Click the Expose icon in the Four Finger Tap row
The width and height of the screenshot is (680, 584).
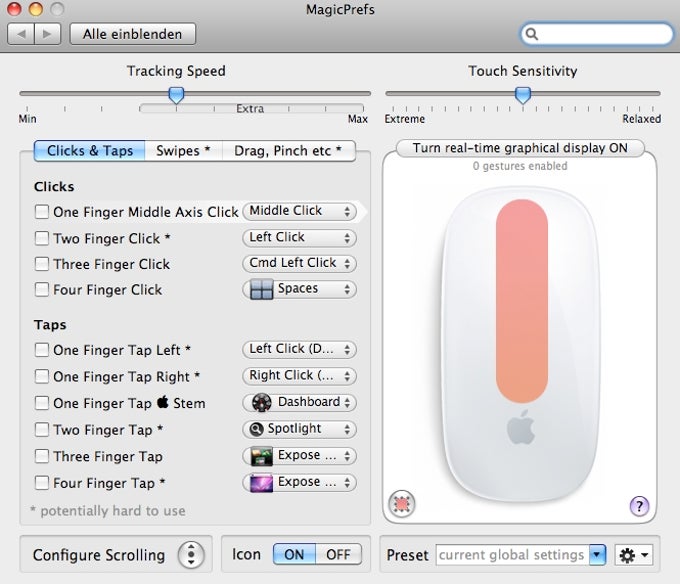pyautogui.click(x=262, y=483)
